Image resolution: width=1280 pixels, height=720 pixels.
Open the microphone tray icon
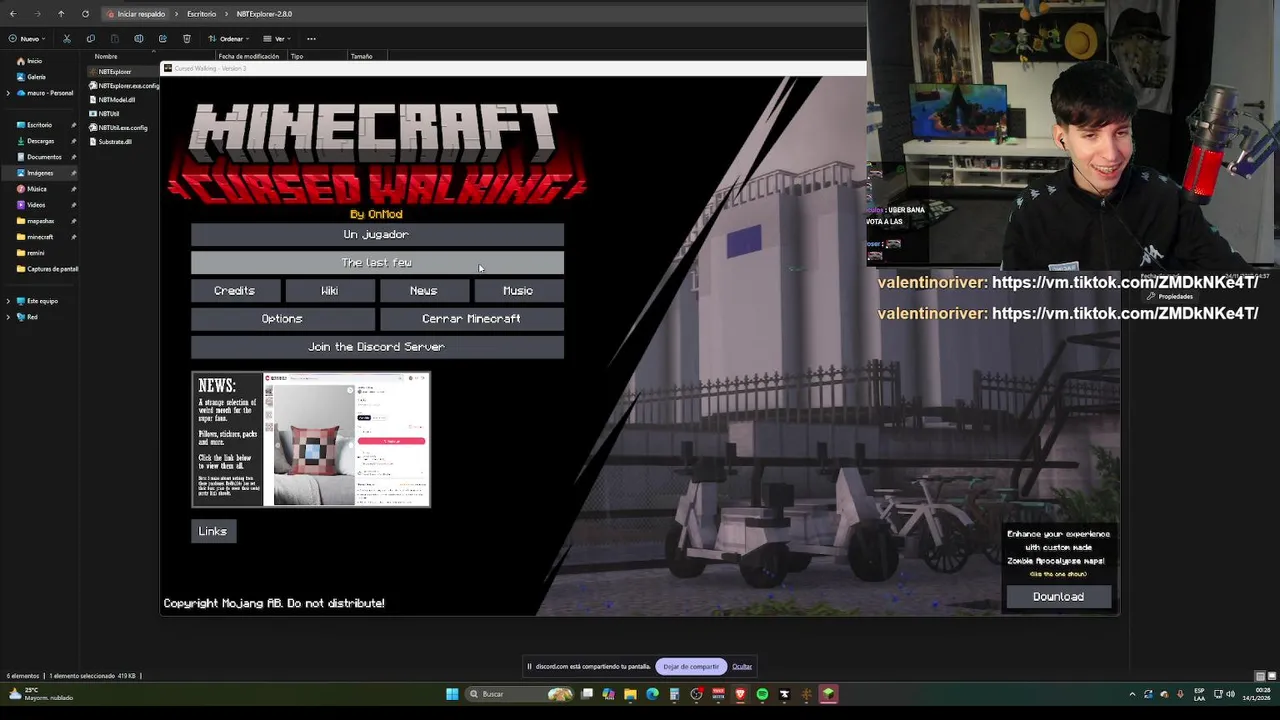tap(1180, 694)
